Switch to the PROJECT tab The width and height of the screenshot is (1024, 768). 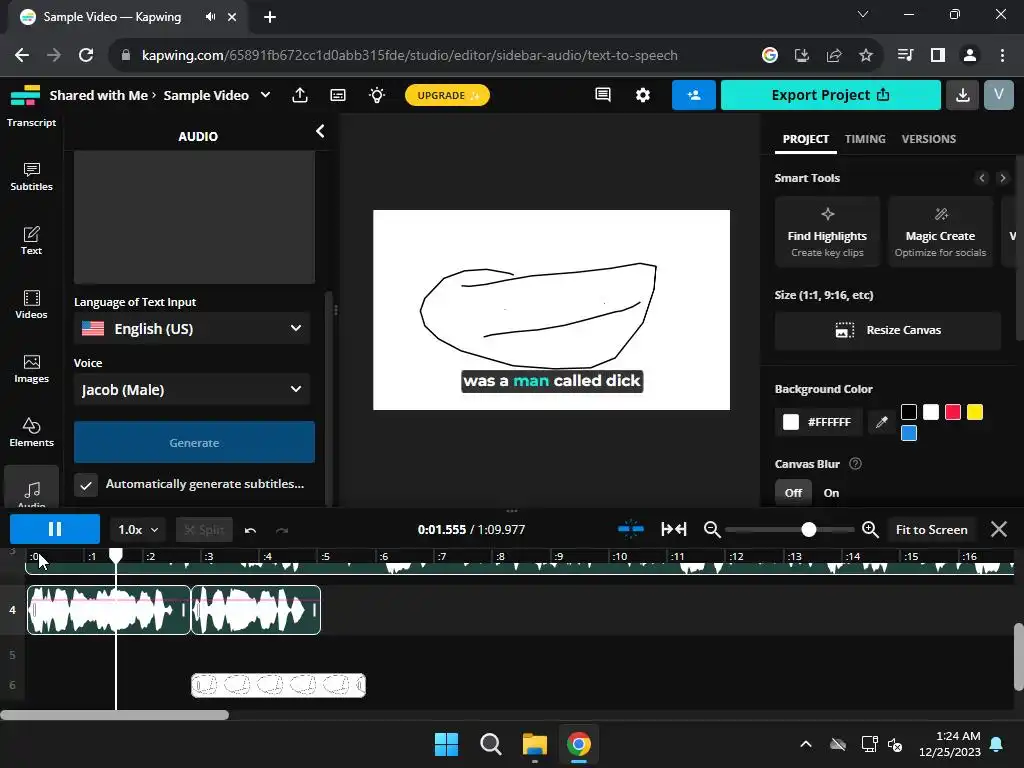[x=805, y=139]
